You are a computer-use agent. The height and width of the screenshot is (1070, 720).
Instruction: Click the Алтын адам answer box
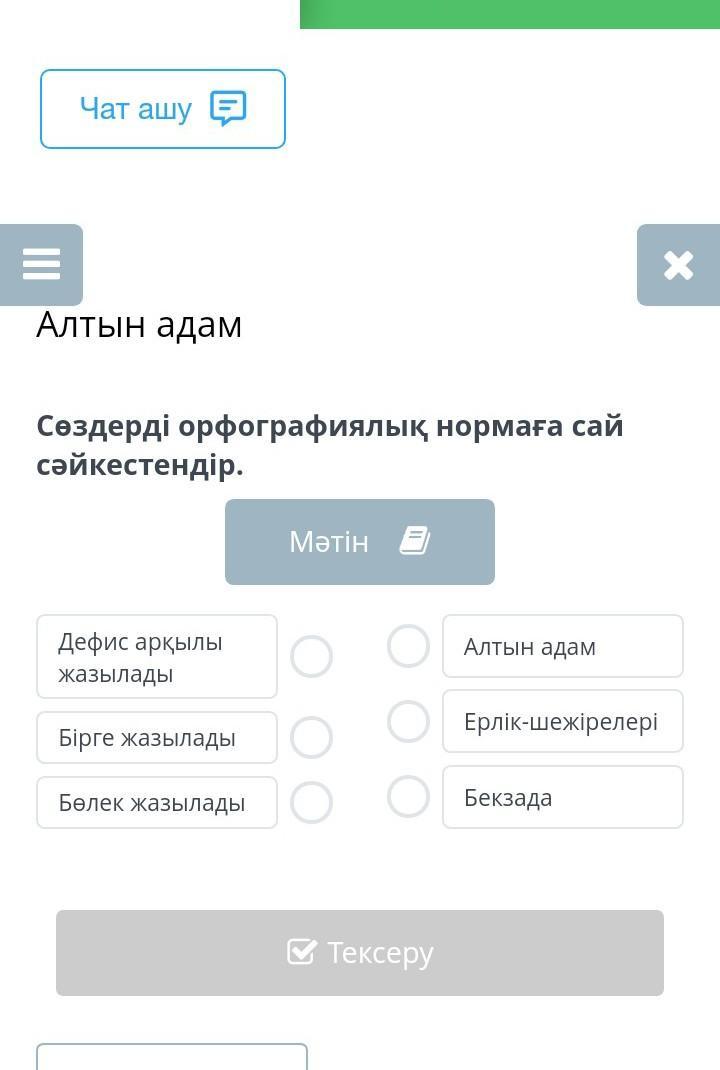point(563,646)
